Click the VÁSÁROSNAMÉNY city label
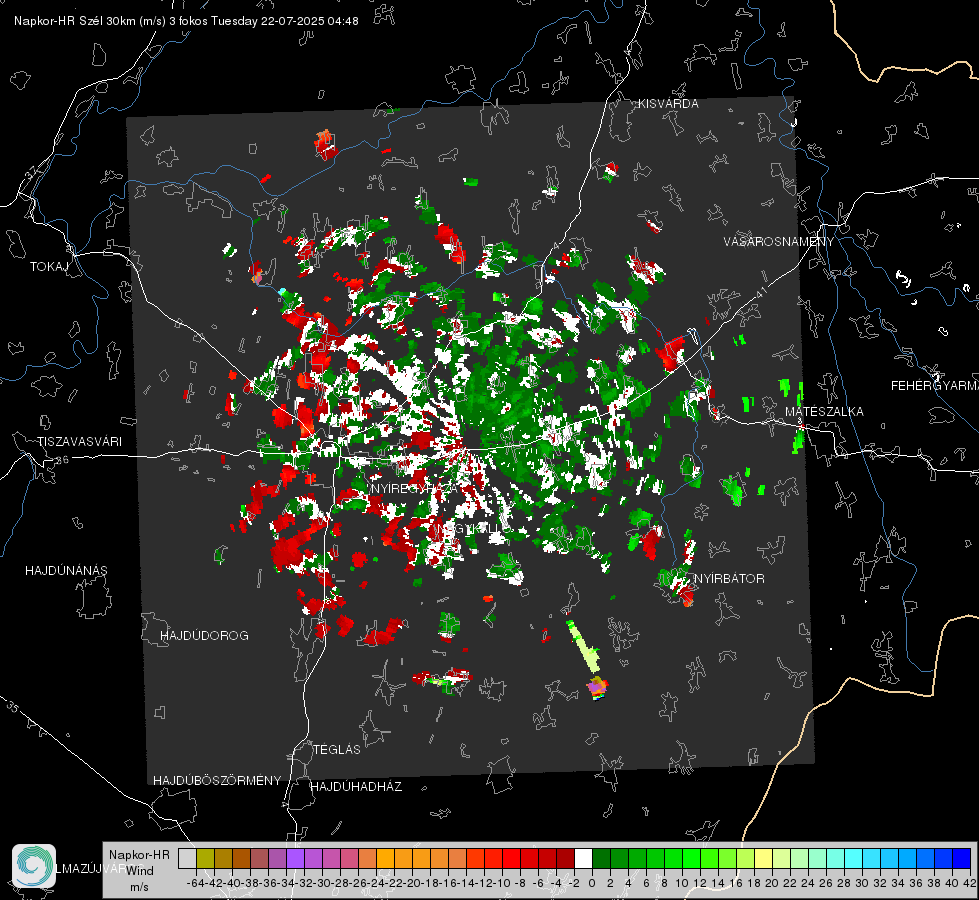979x900 pixels. click(779, 242)
